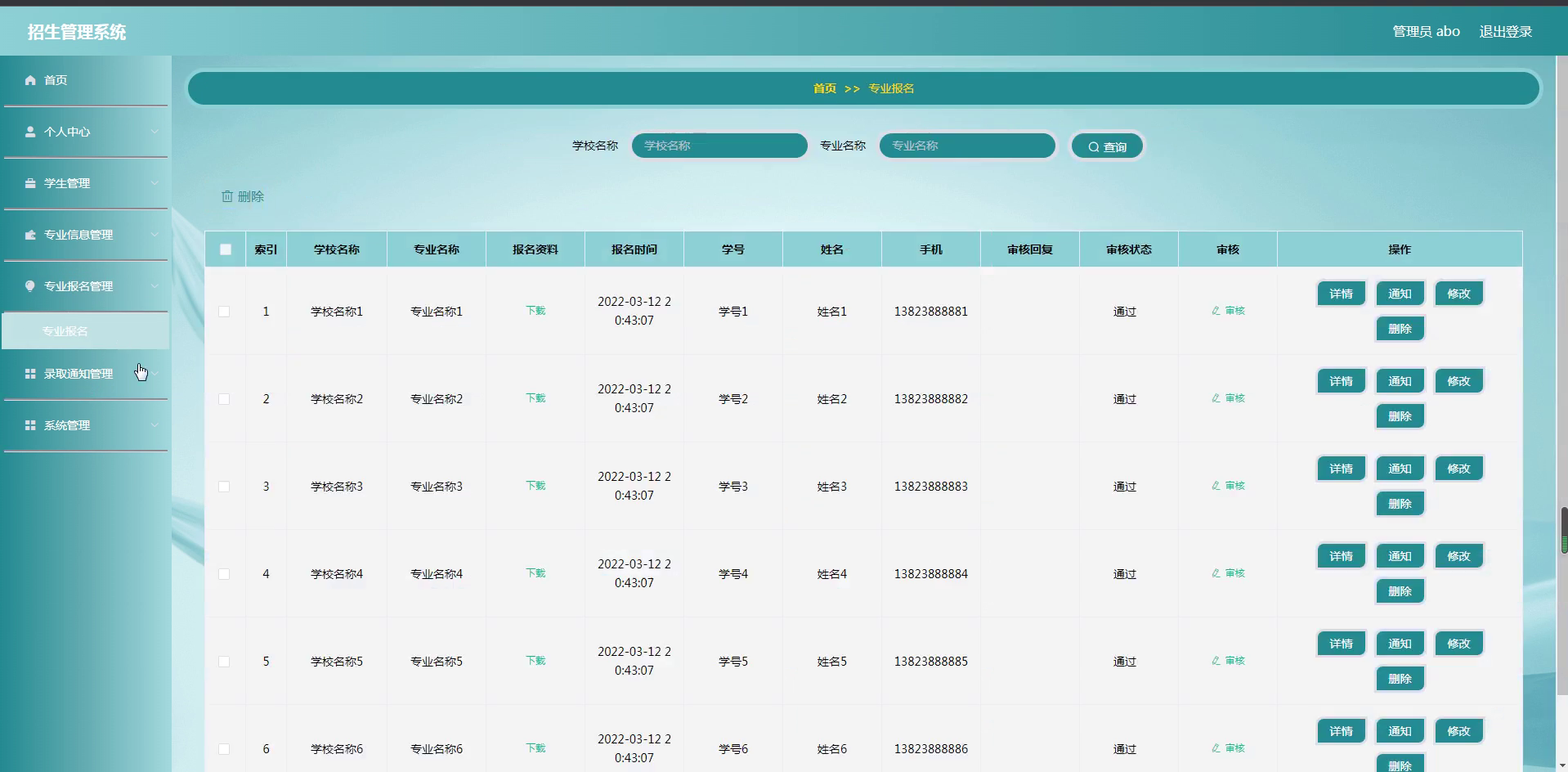Click phone number 13823888883
Screen dimensions: 1568x772
pos(930,487)
